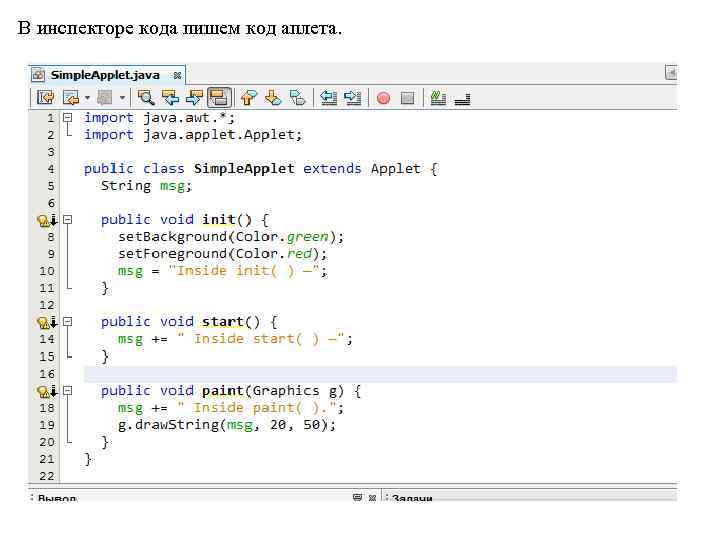Select the SimpleApplet.java editor tab

click(x=104, y=75)
